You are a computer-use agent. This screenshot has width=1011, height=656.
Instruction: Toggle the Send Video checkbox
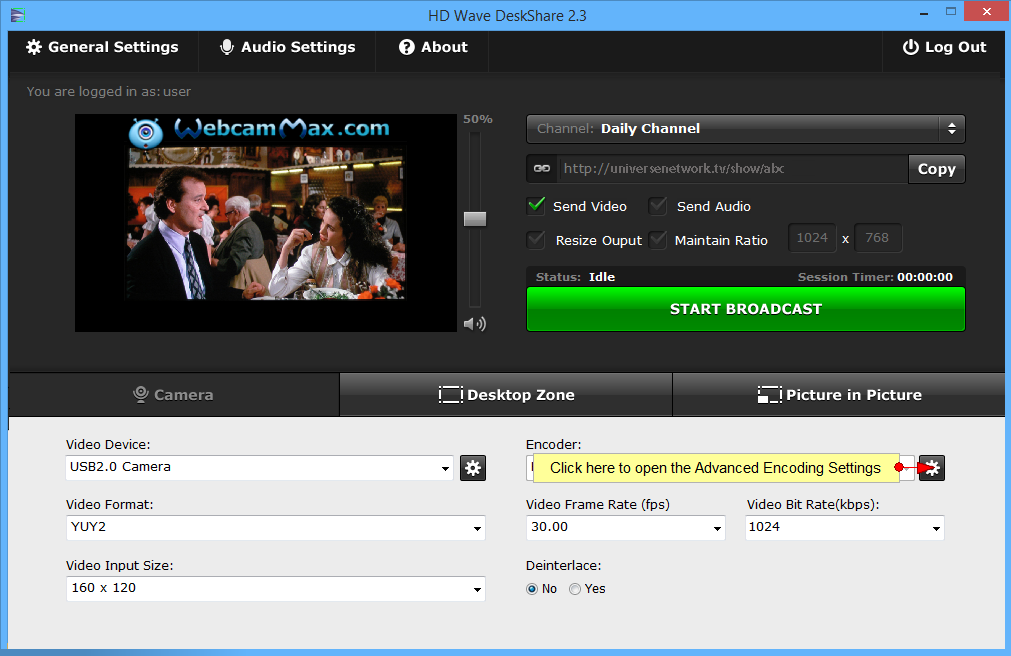click(536, 206)
